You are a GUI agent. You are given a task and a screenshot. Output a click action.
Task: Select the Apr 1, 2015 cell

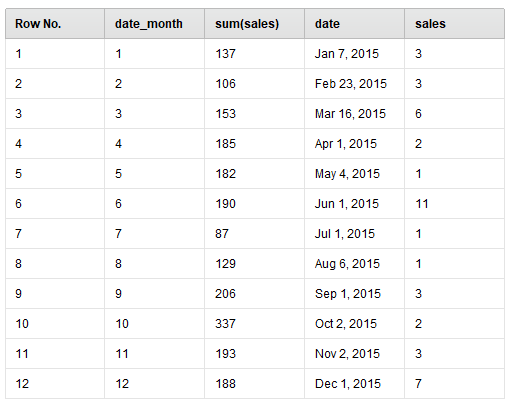click(x=354, y=144)
